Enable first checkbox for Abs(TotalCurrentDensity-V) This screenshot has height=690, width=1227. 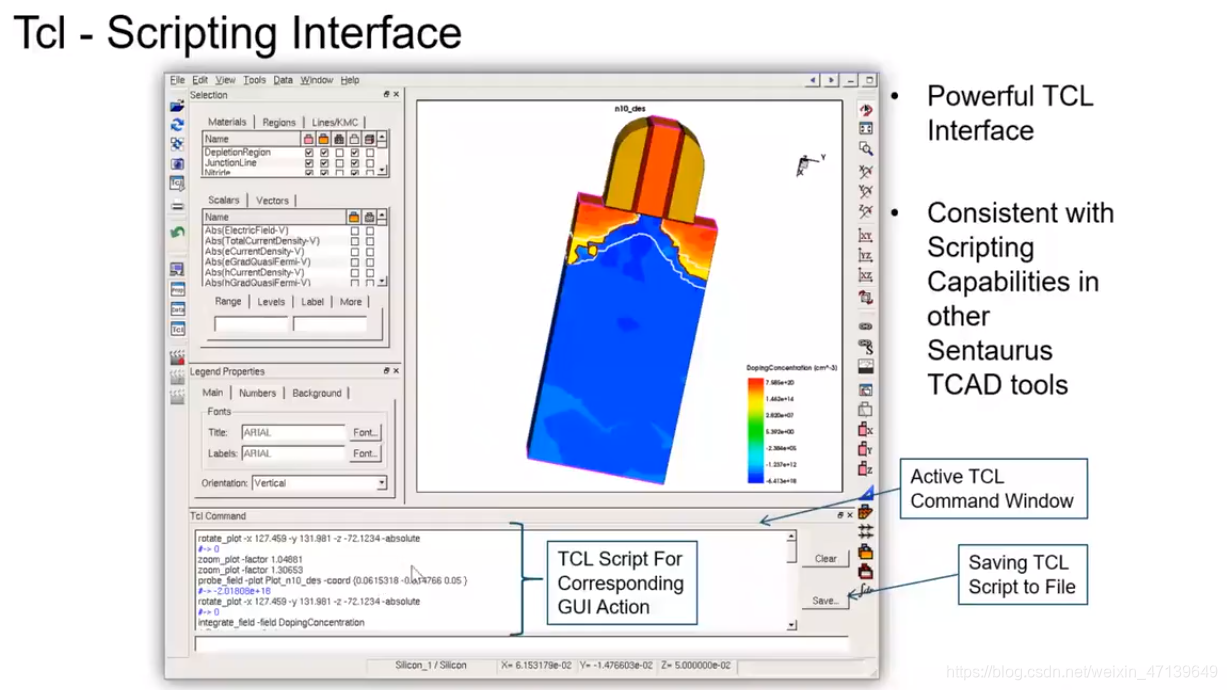[x=355, y=241]
